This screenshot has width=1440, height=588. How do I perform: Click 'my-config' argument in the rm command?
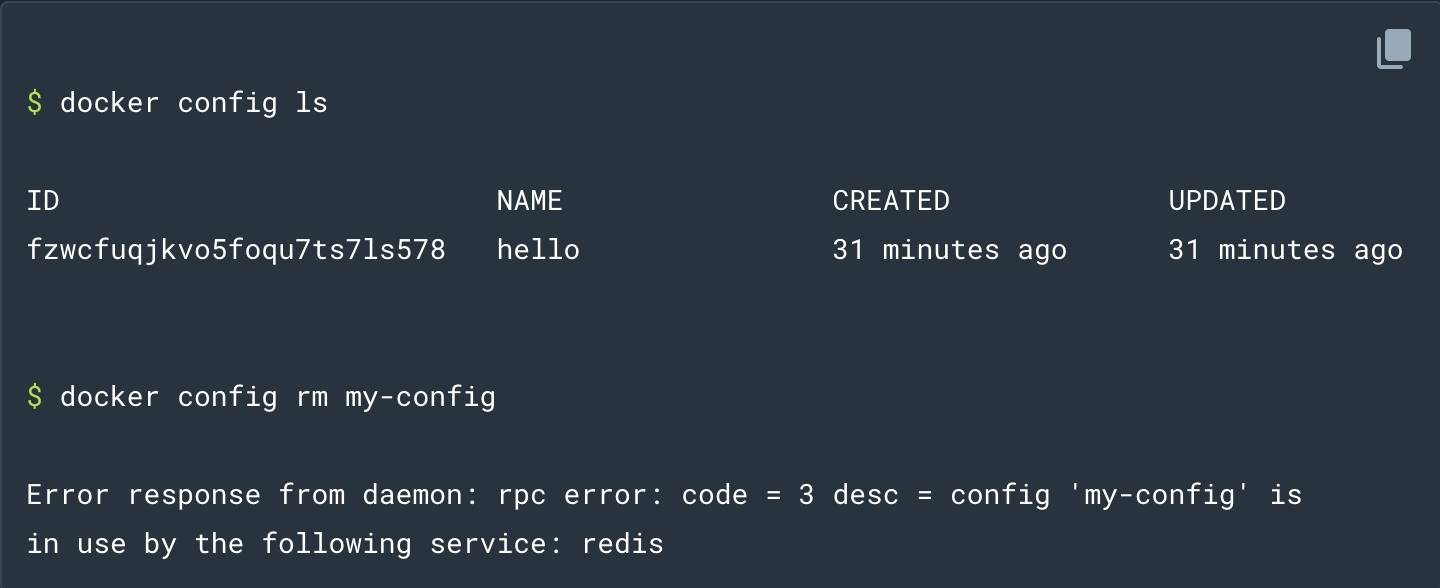point(421,398)
